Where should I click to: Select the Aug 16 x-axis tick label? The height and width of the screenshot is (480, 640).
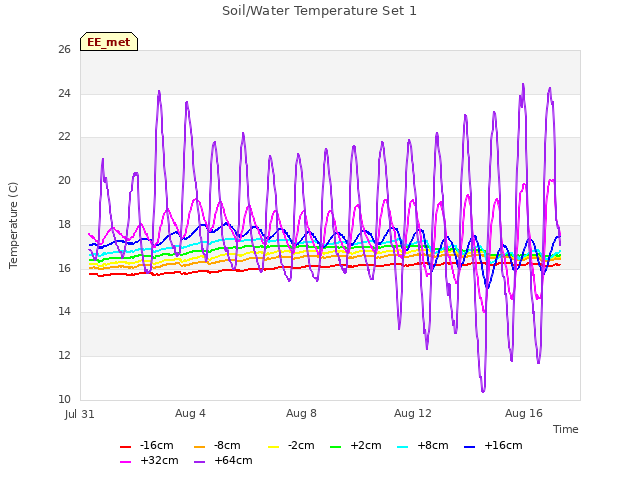[x=524, y=413]
